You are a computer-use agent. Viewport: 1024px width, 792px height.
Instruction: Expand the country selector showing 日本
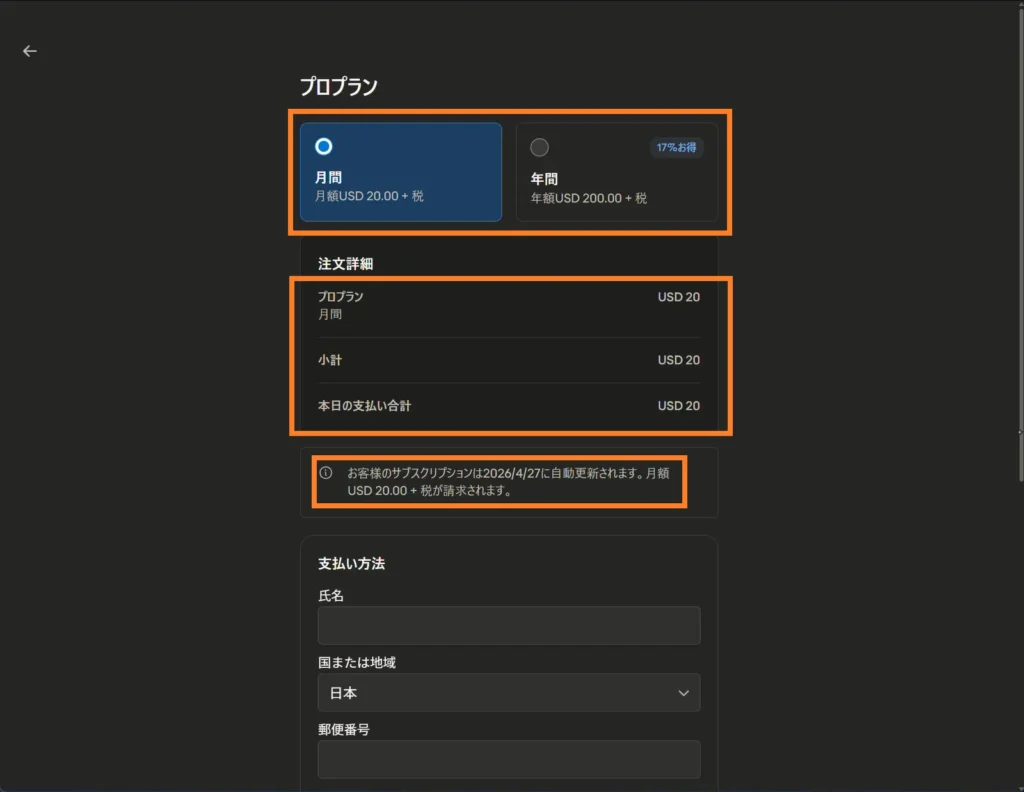[508, 692]
